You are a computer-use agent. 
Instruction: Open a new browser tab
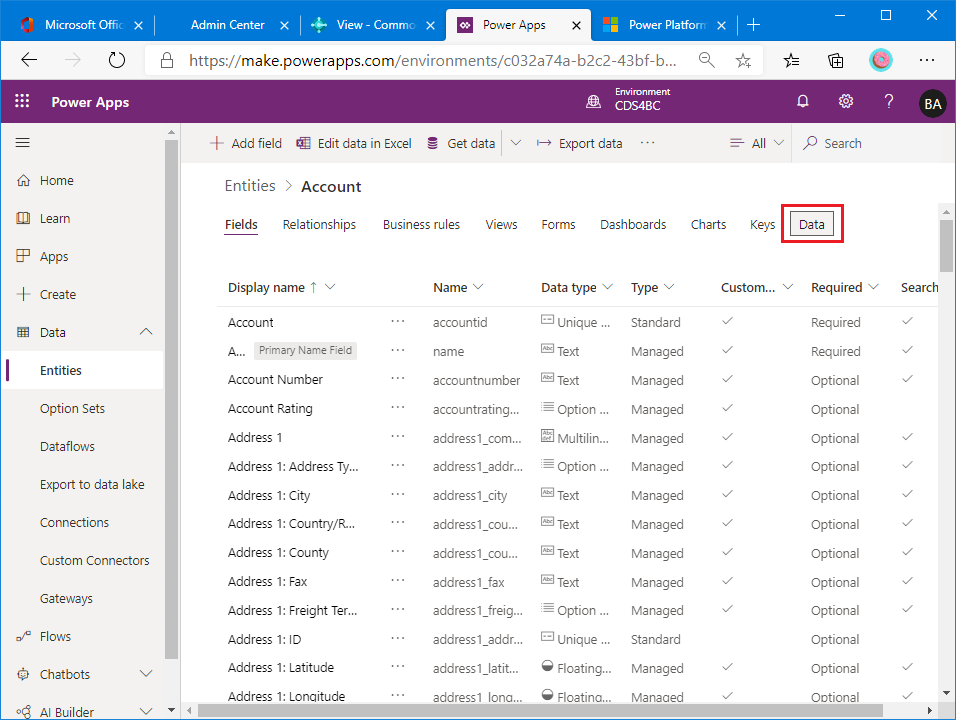(x=754, y=24)
